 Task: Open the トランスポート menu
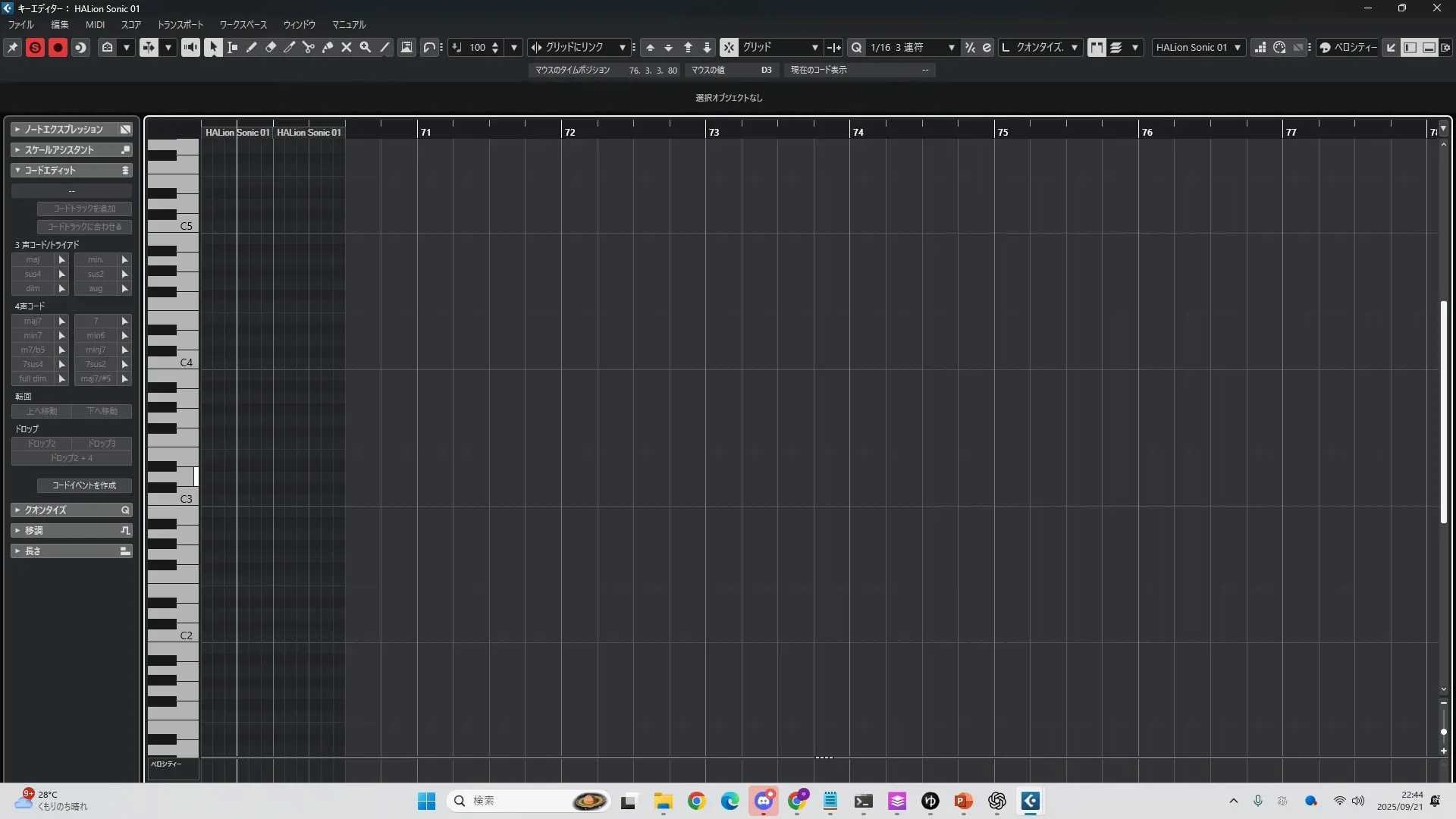(180, 24)
